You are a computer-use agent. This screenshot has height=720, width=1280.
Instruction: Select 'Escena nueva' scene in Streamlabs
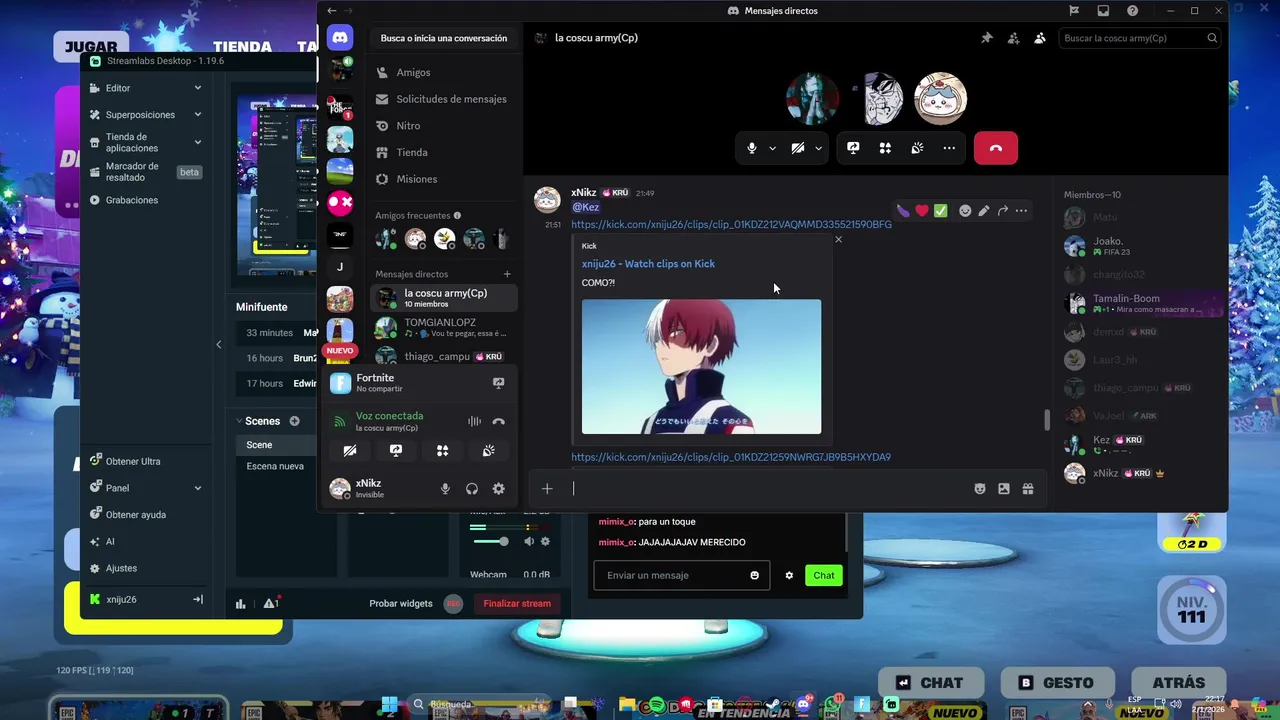click(x=275, y=466)
